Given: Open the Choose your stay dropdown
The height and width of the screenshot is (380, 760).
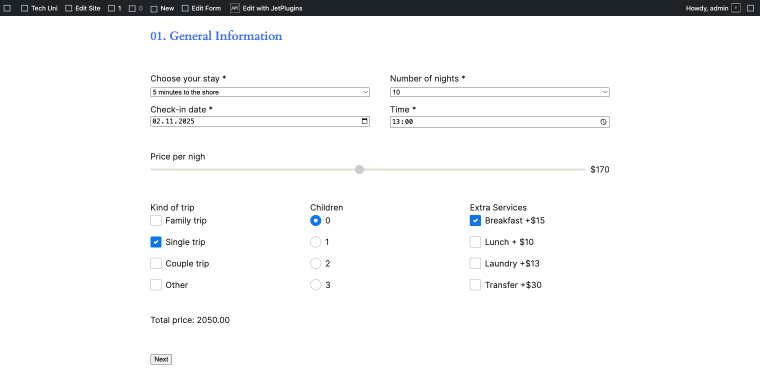Looking at the screenshot, I should [260, 92].
